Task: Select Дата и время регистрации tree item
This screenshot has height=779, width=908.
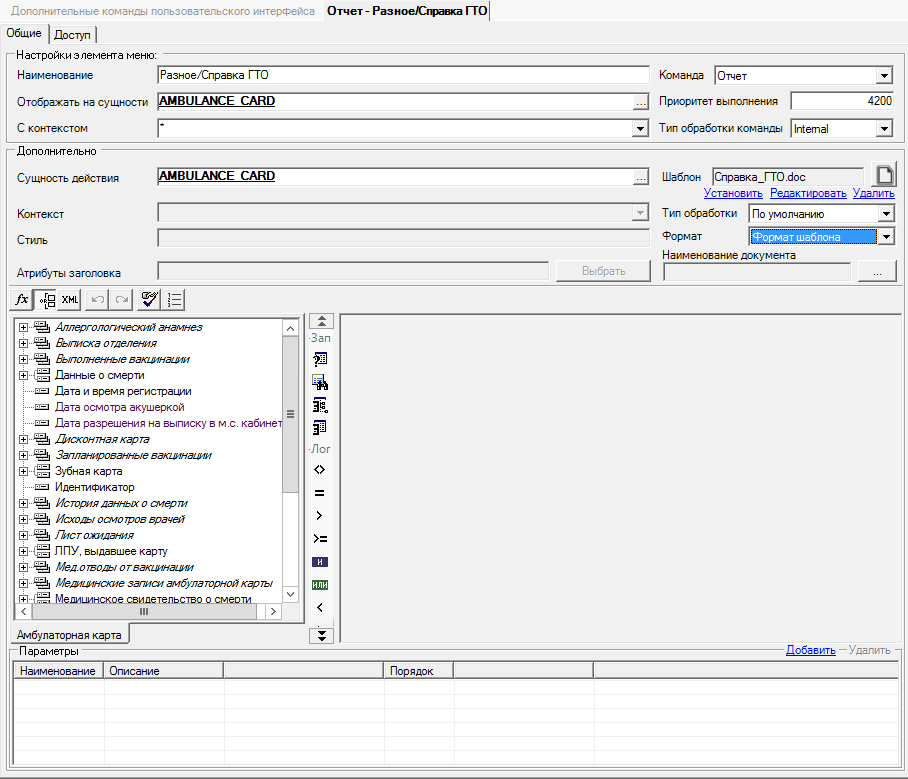Action: coord(123,392)
